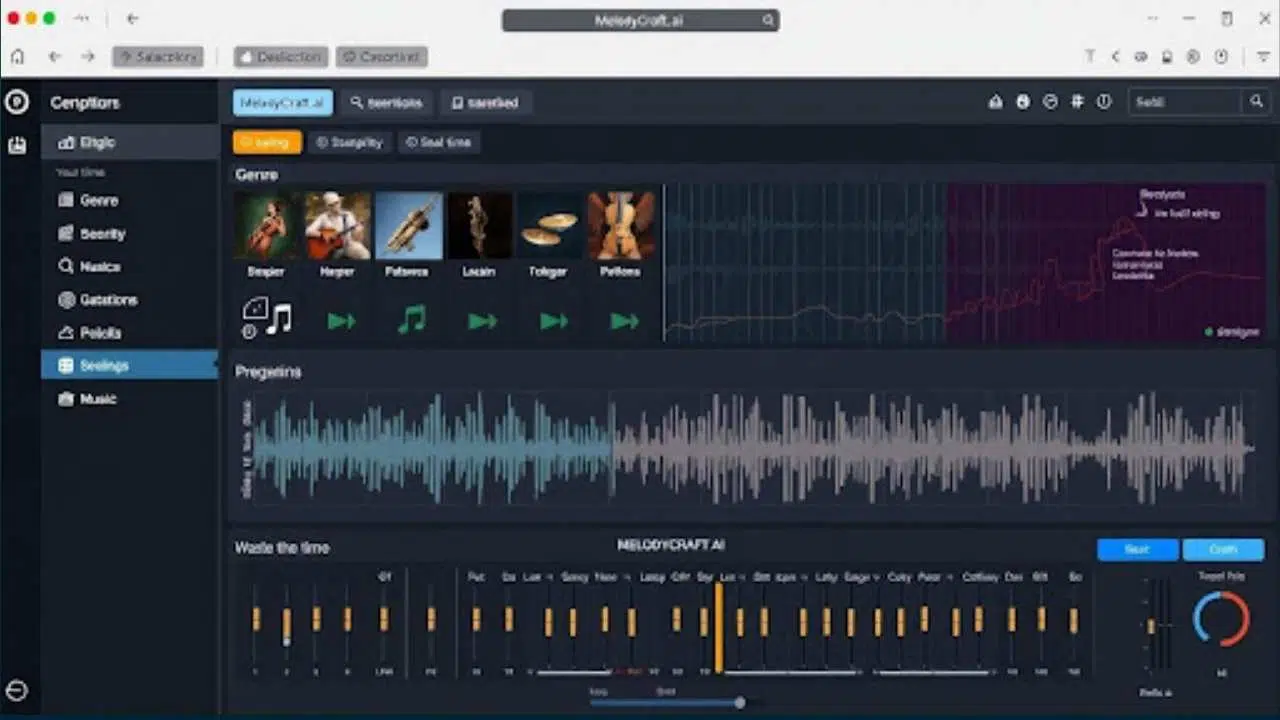Click the right blue button in mixer panel
1280x720 pixels.
(x=1223, y=549)
